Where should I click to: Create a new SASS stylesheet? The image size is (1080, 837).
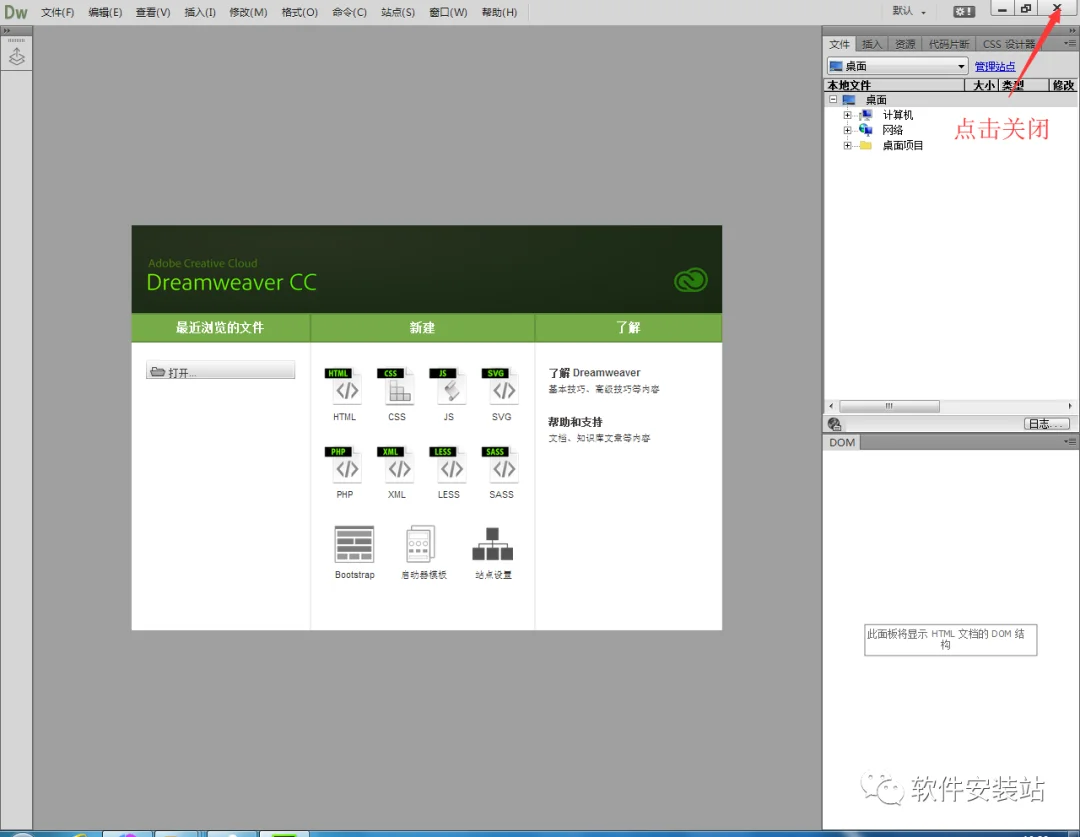click(501, 473)
